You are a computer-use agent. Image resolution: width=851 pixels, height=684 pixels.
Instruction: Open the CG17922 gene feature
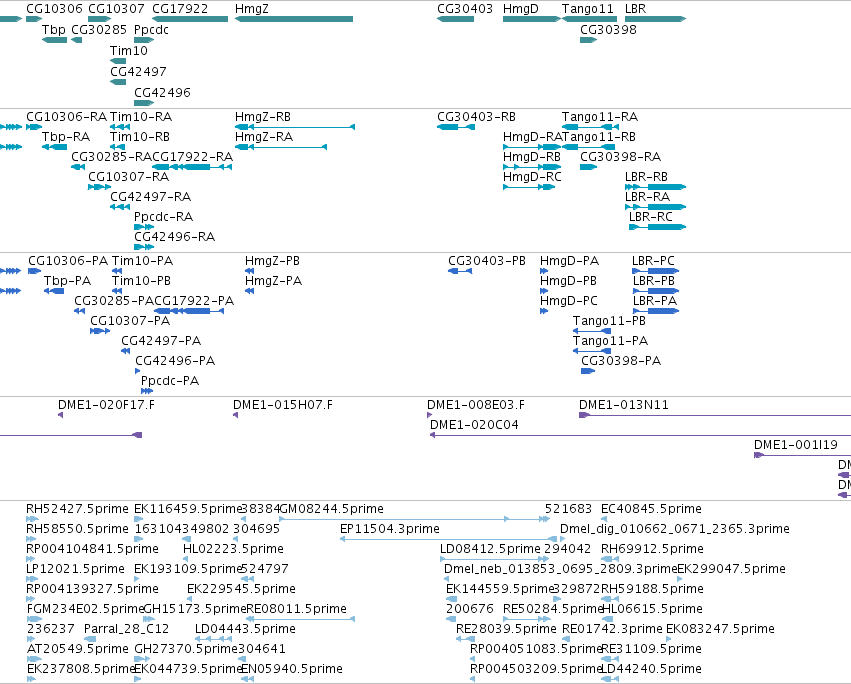pos(190,19)
